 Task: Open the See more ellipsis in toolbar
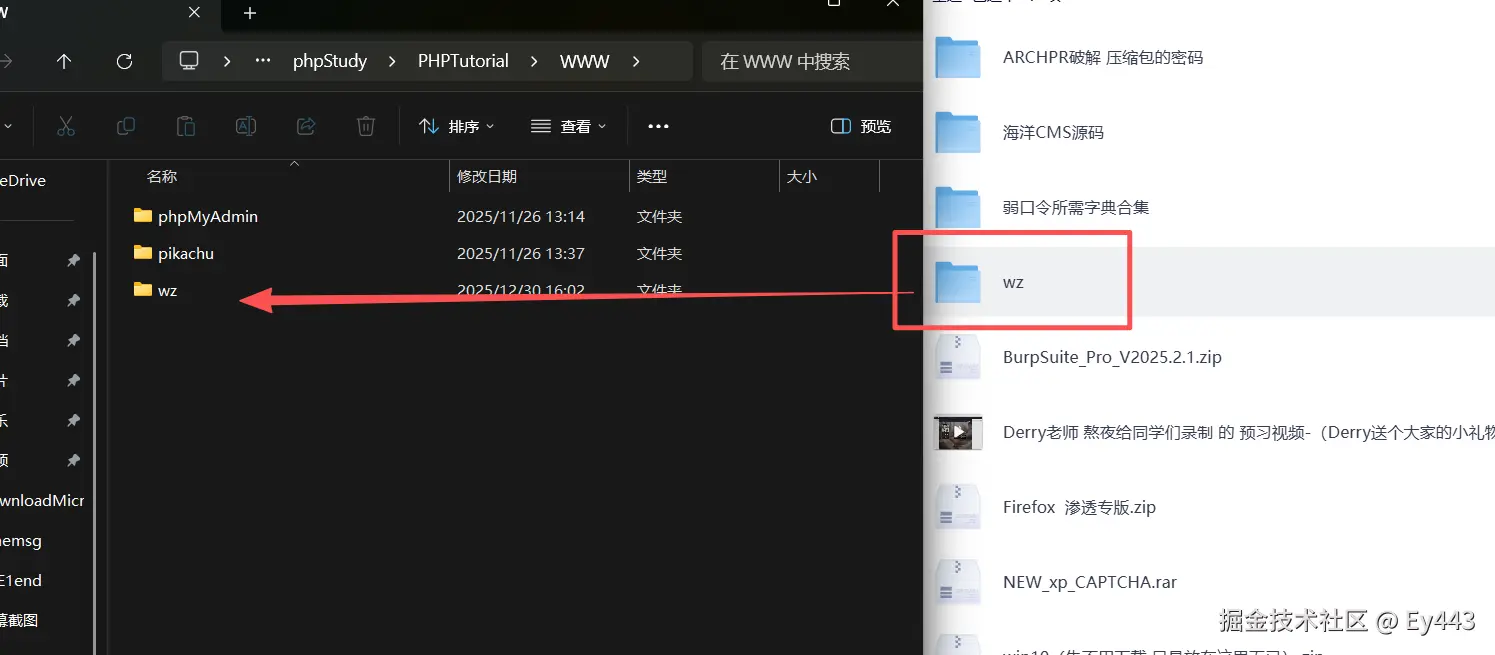tap(658, 126)
